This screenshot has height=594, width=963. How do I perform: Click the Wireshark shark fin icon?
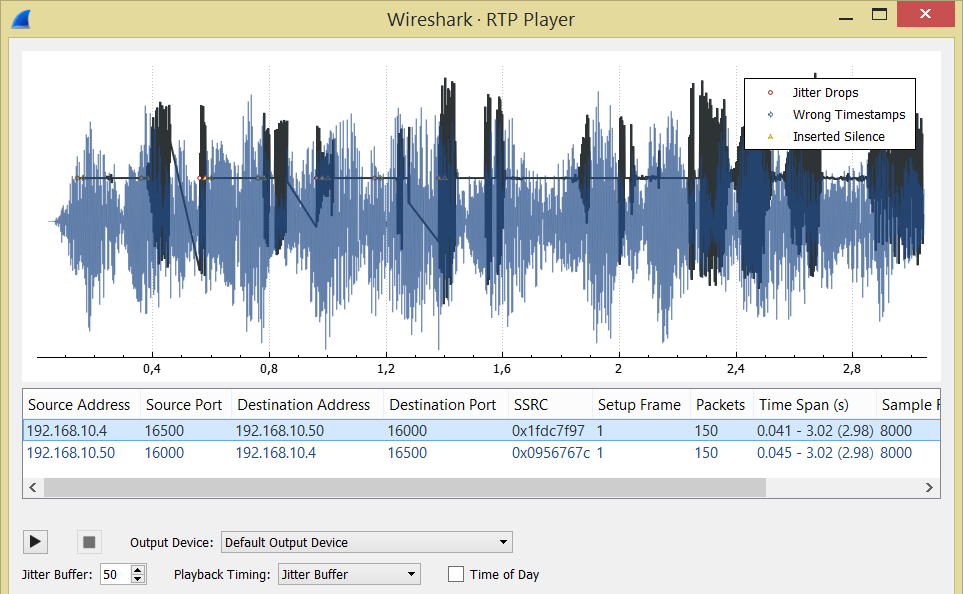pos(21,19)
